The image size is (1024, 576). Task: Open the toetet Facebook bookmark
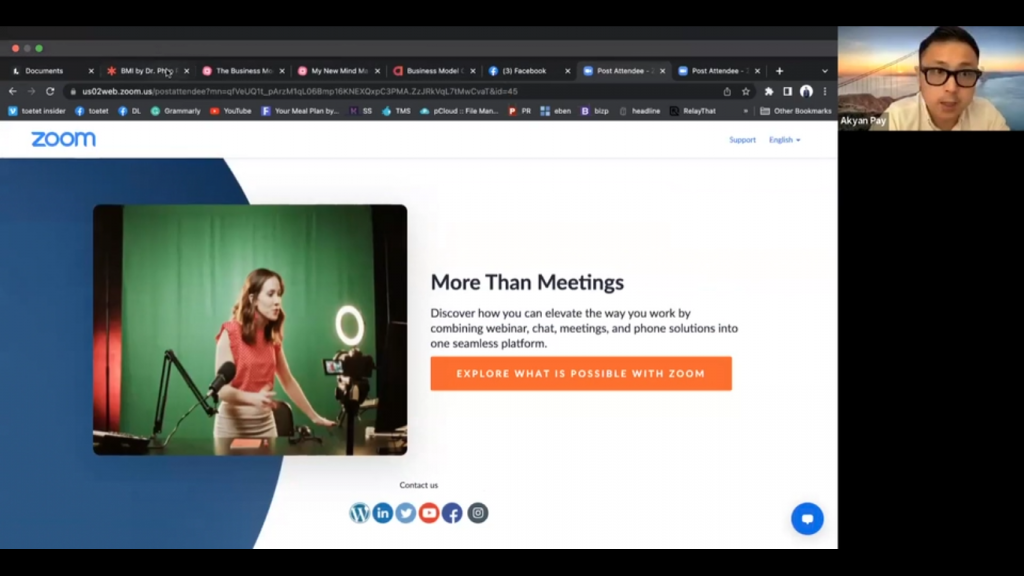tap(92, 111)
